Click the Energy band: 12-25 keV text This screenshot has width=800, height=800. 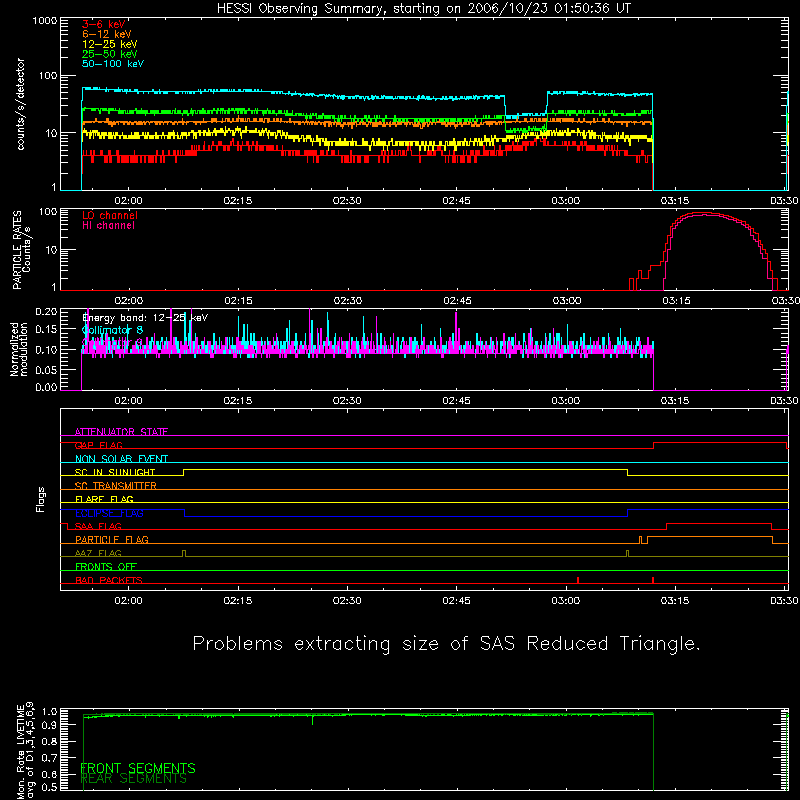click(145, 318)
